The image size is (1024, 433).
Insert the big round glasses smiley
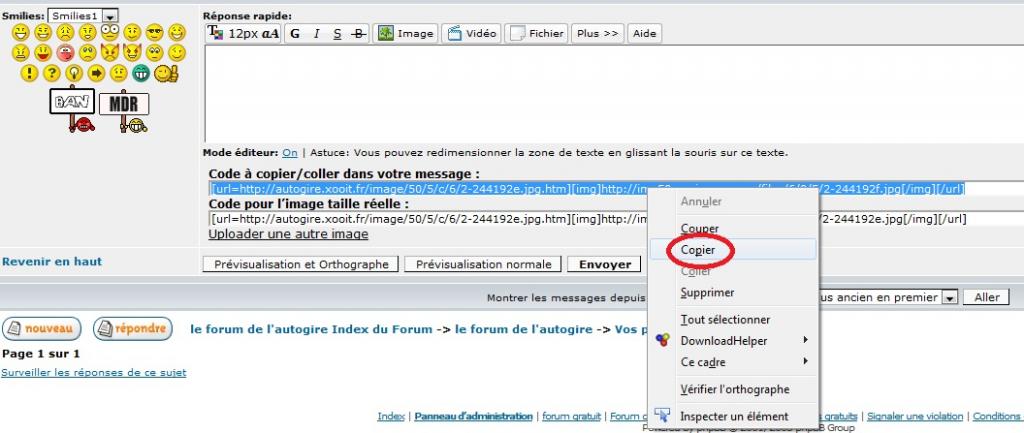point(109,32)
